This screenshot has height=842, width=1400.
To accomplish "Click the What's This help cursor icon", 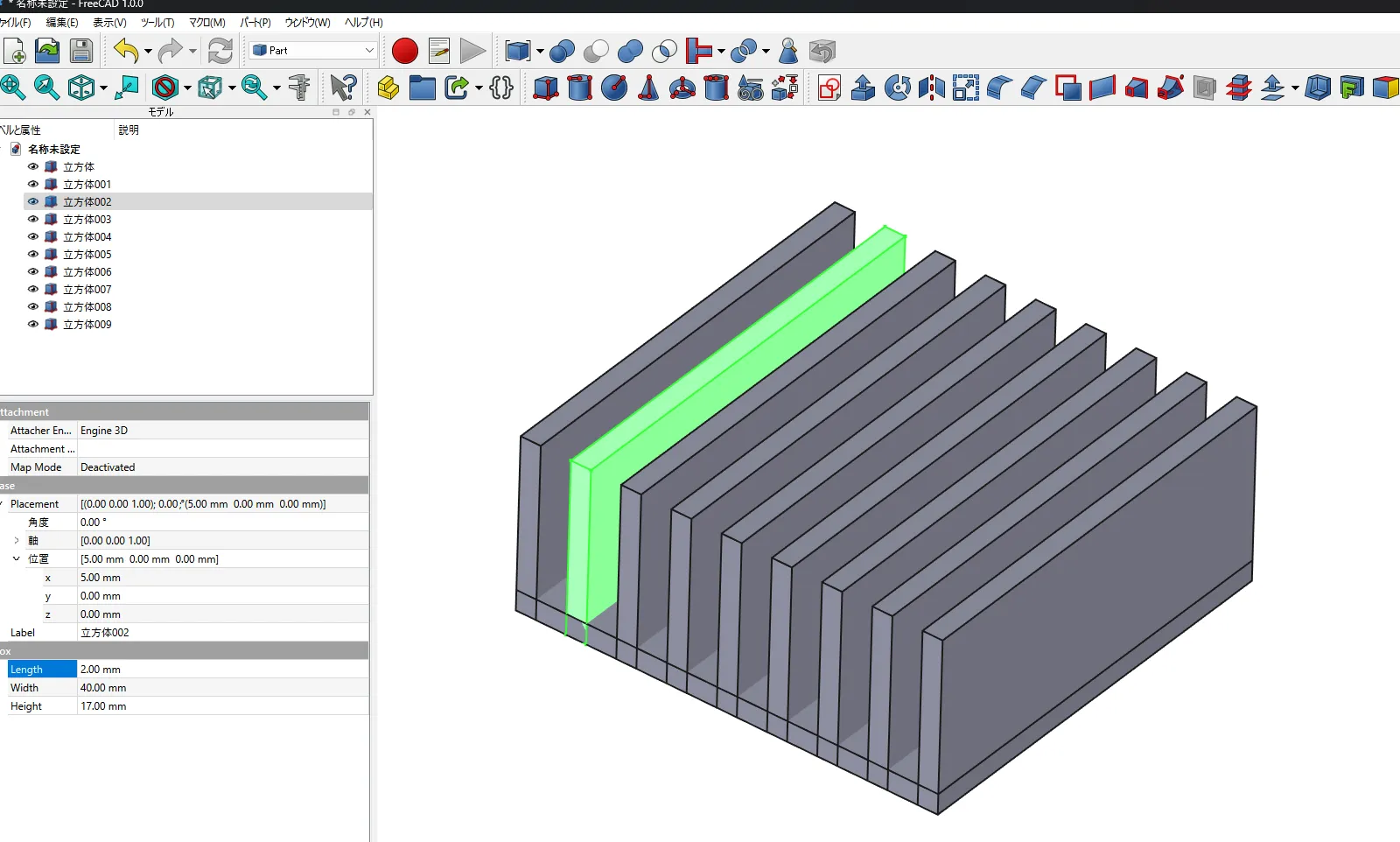I will (x=344, y=87).
